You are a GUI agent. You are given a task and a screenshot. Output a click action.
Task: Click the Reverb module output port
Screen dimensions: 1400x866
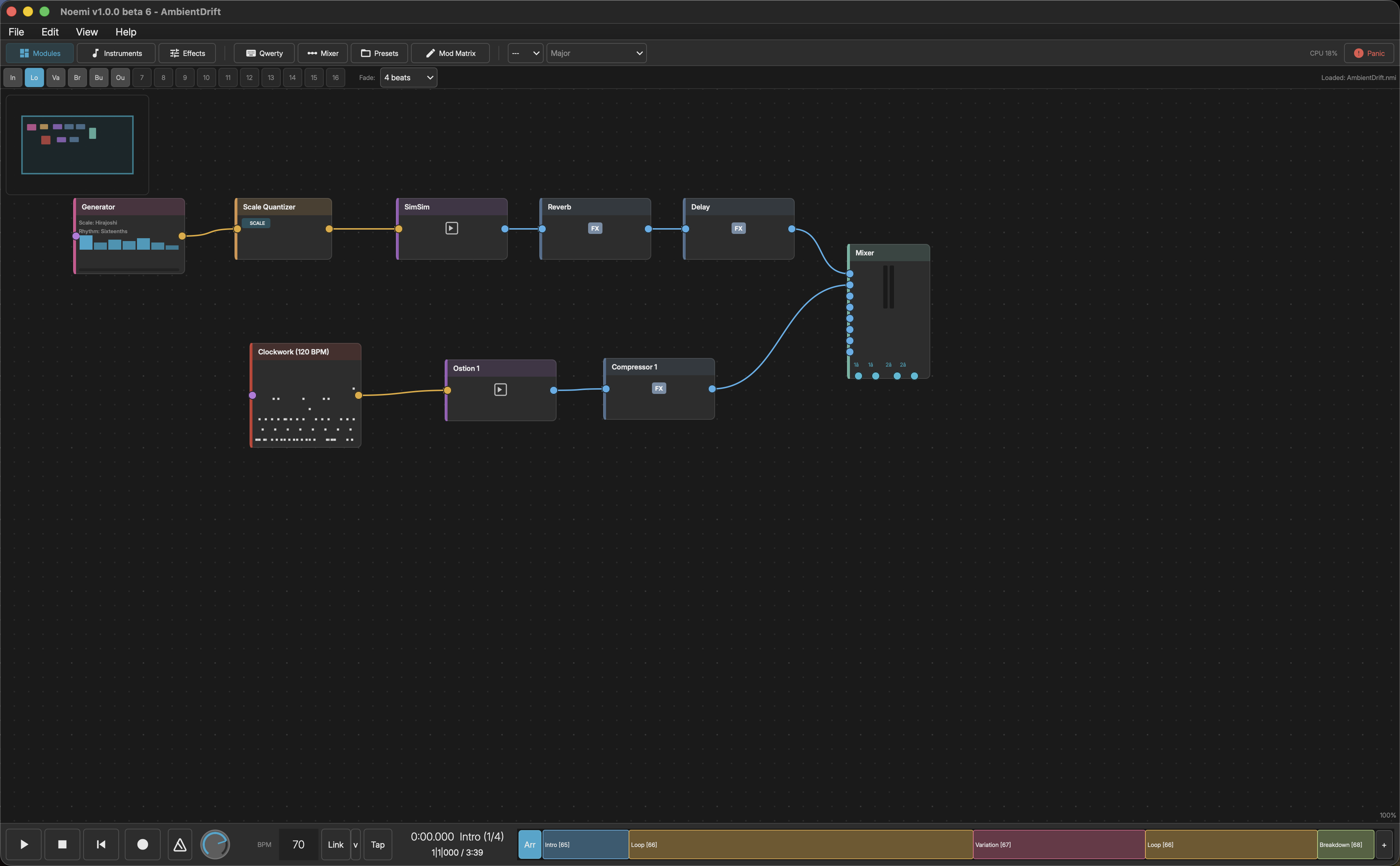pyautogui.click(x=648, y=229)
